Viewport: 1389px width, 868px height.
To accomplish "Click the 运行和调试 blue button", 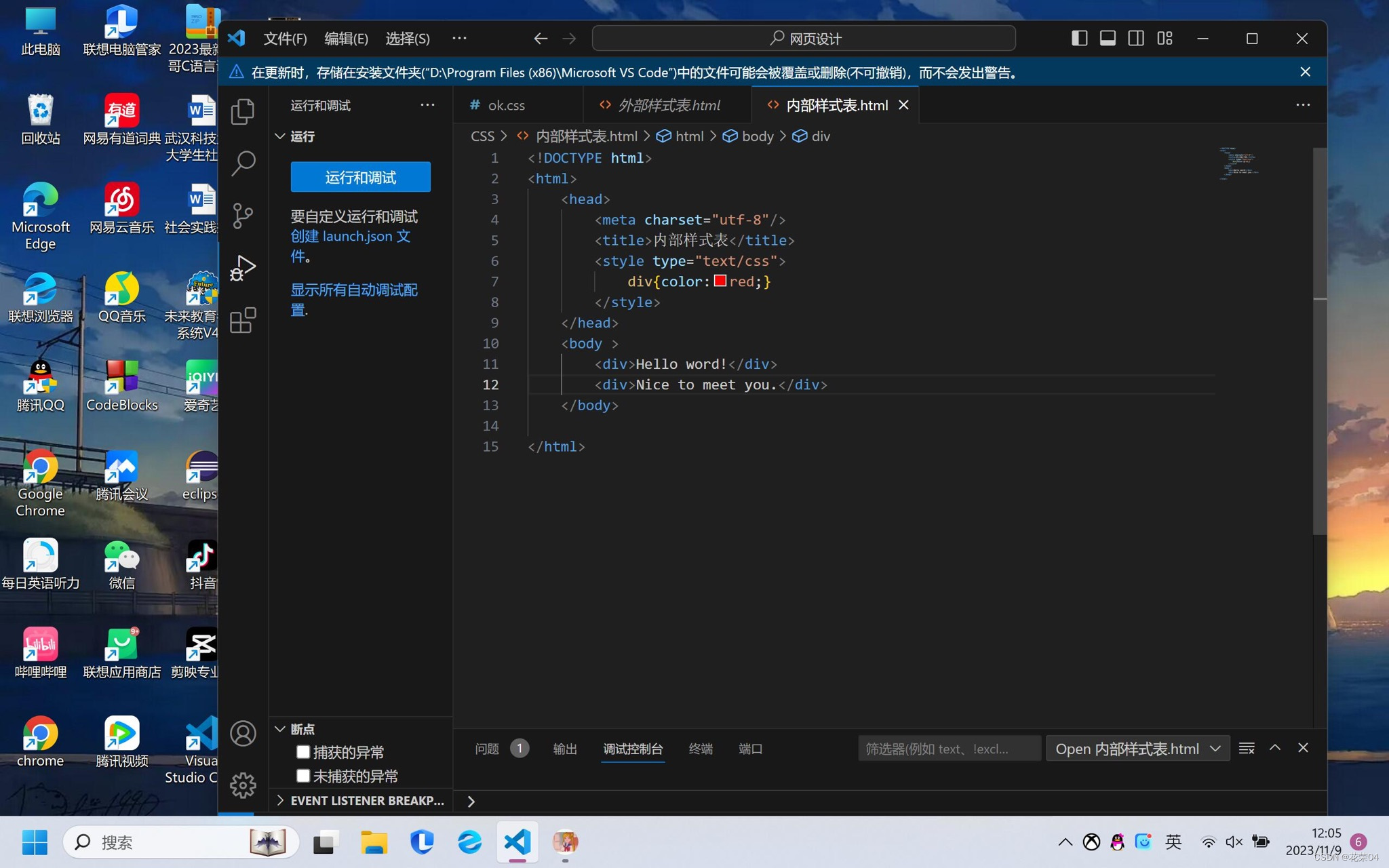I will pyautogui.click(x=360, y=177).
